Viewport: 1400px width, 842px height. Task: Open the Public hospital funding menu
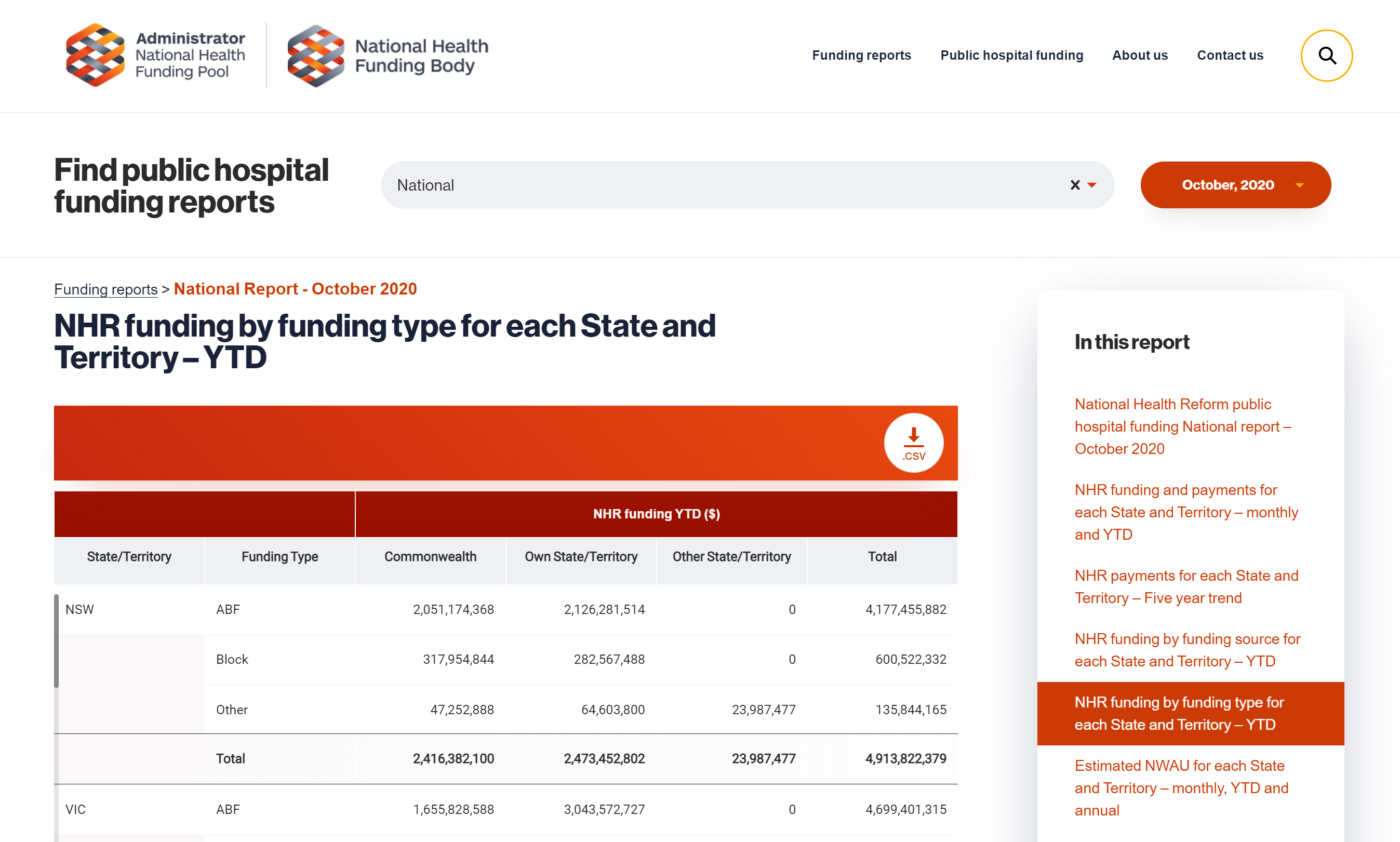click(x=1011, y=55)
